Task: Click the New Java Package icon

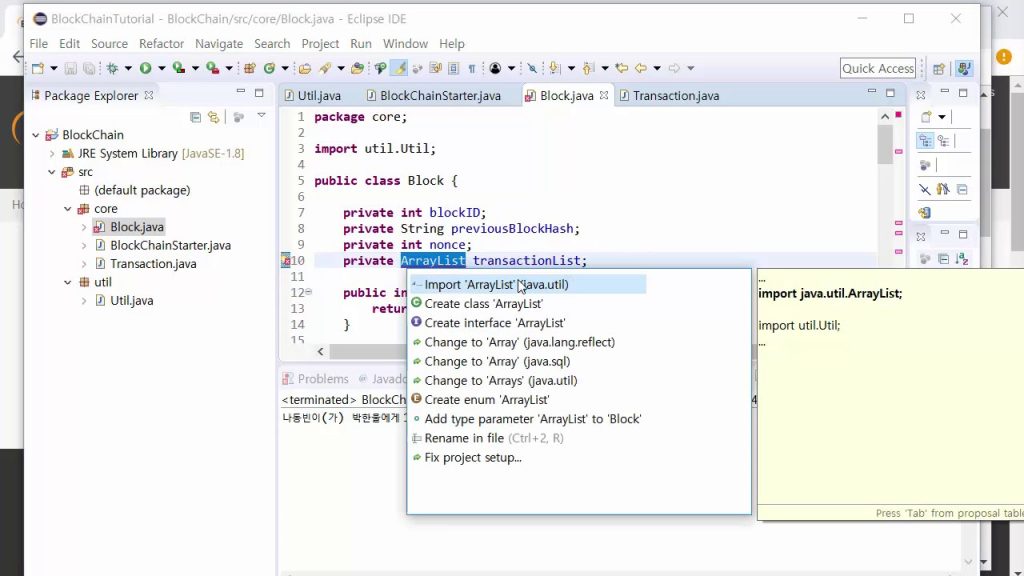Action: [x=249, y=68]
